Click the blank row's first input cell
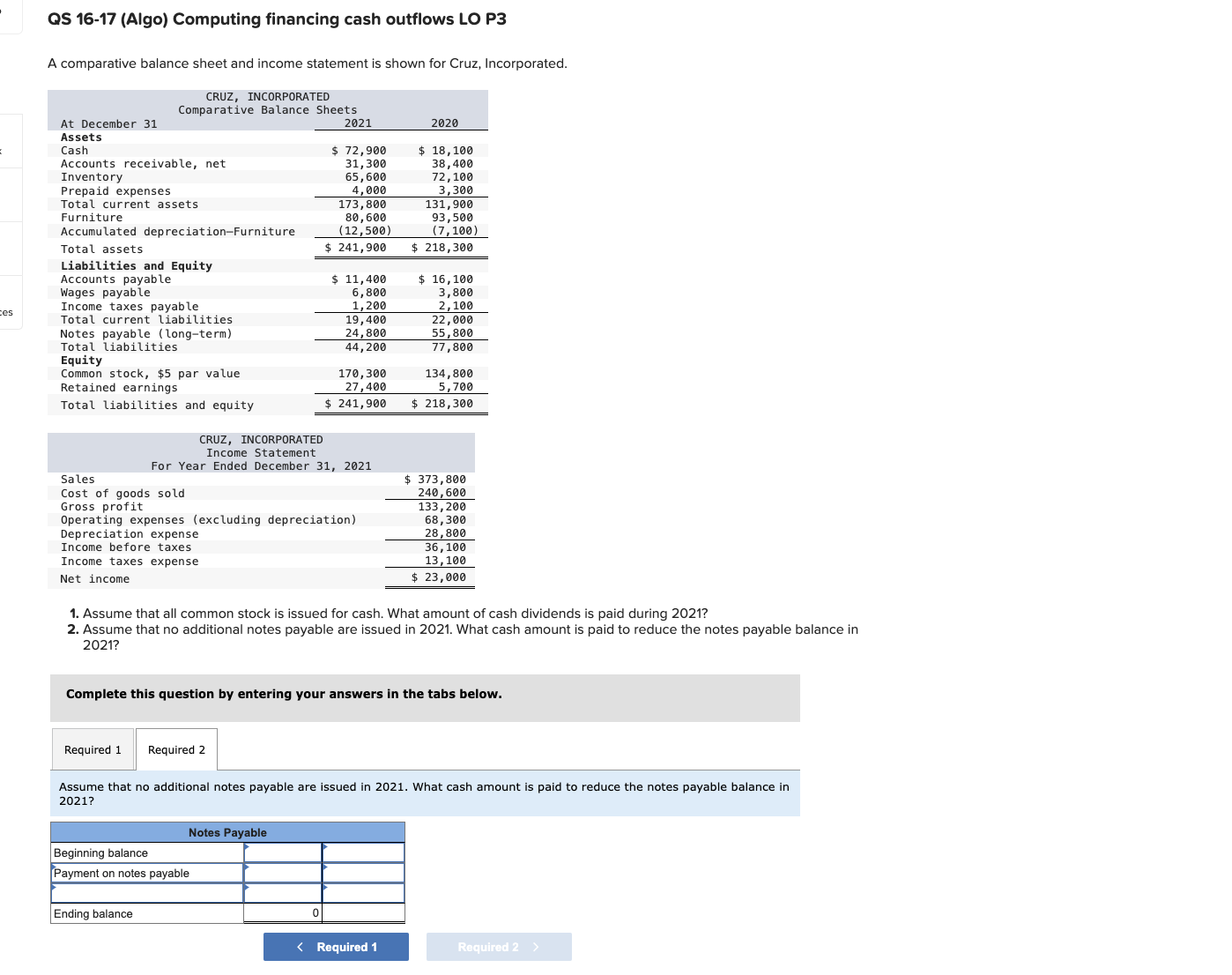1232x975 pixels. [x=282, y=892]
